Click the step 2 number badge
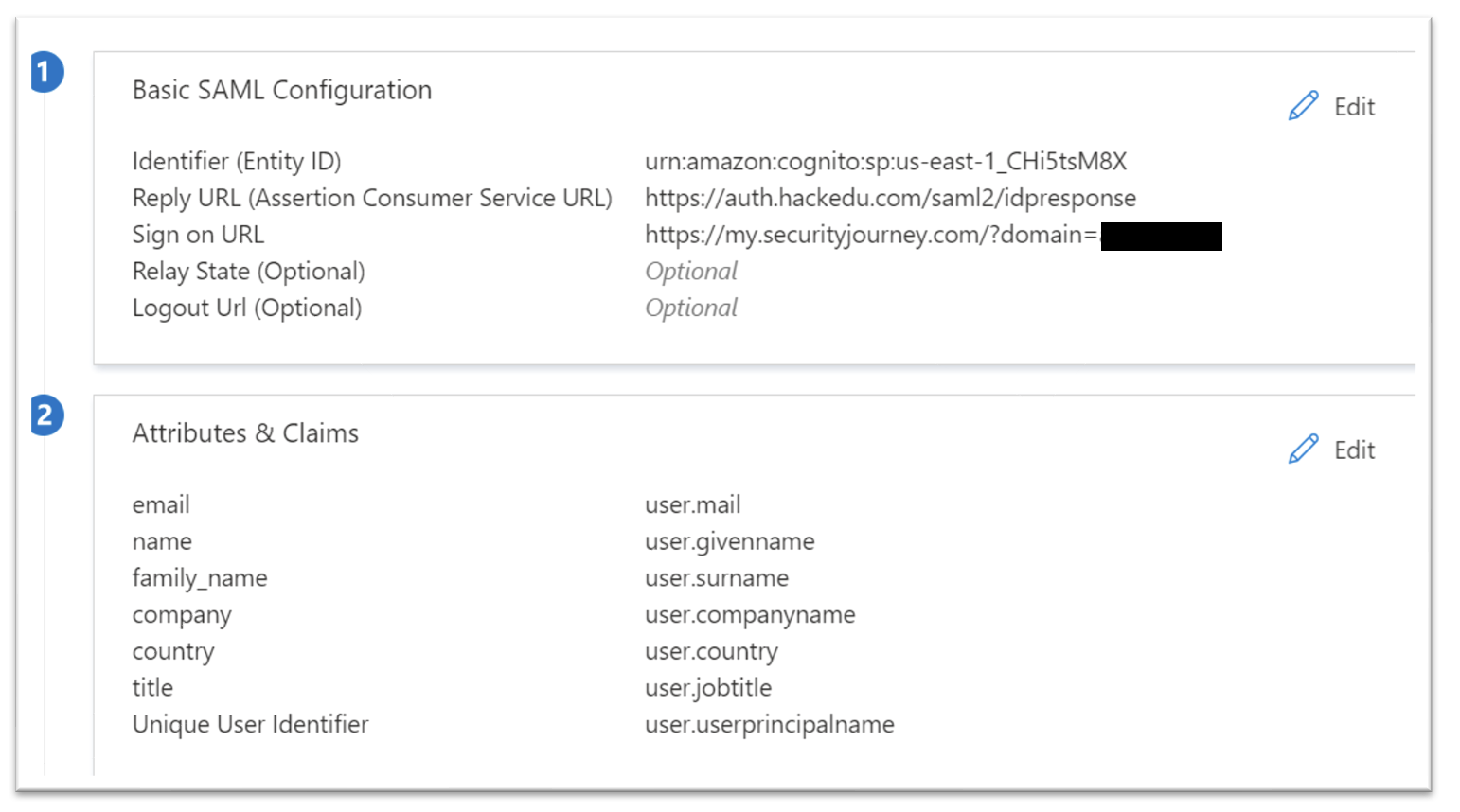Image resolution: width=1460 pixels, height=812 pixels. 46,415
